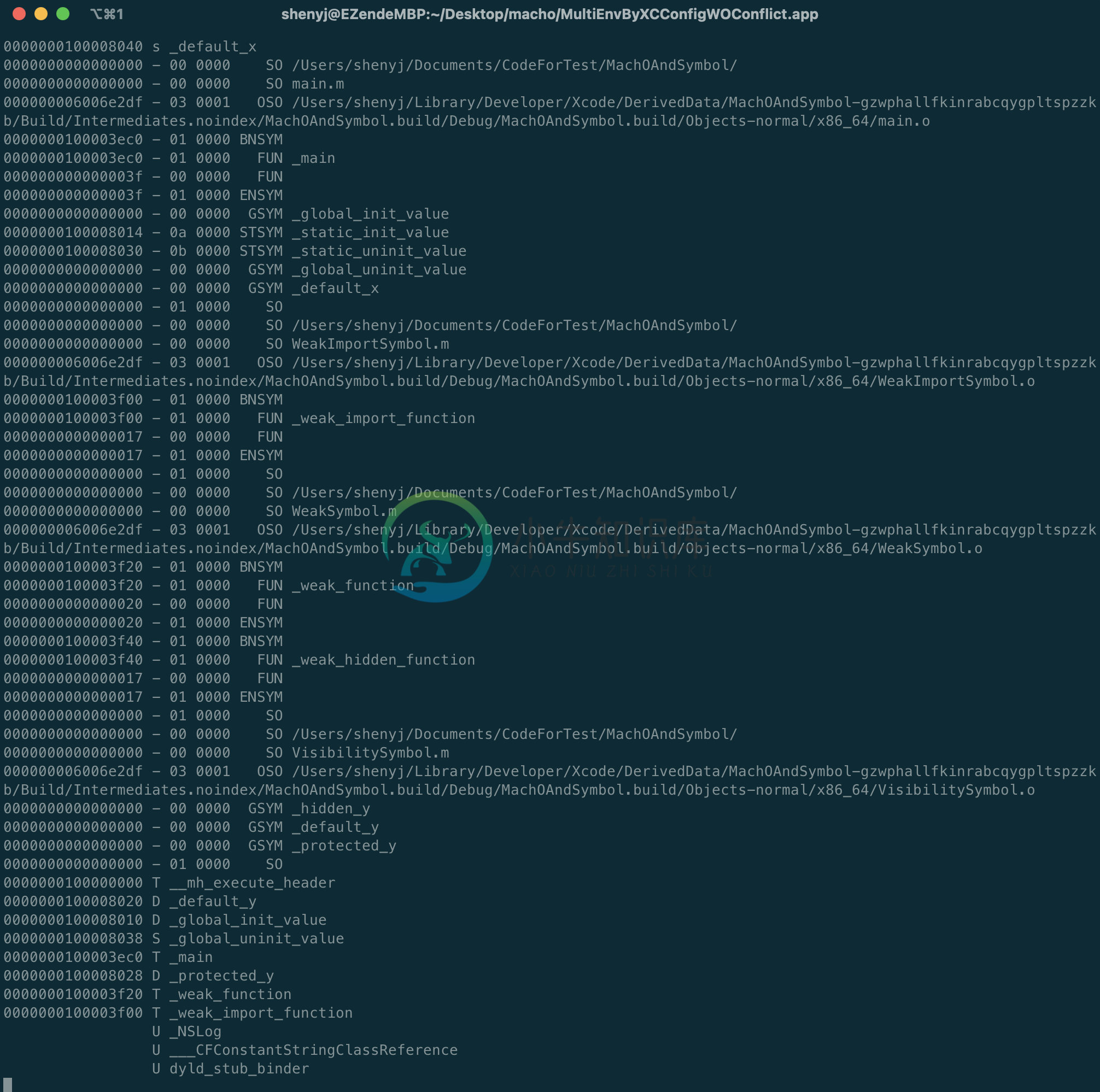The image size is (1100, 1092).
Task: Click 'SO WeakSymbol.m' source entry
Action: [x=331, y=511]
